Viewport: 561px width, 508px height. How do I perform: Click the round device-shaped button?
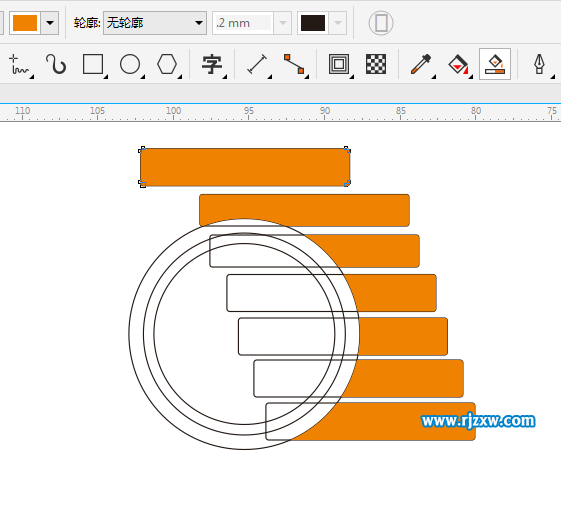pyautogui.click(x=381, y=23)
